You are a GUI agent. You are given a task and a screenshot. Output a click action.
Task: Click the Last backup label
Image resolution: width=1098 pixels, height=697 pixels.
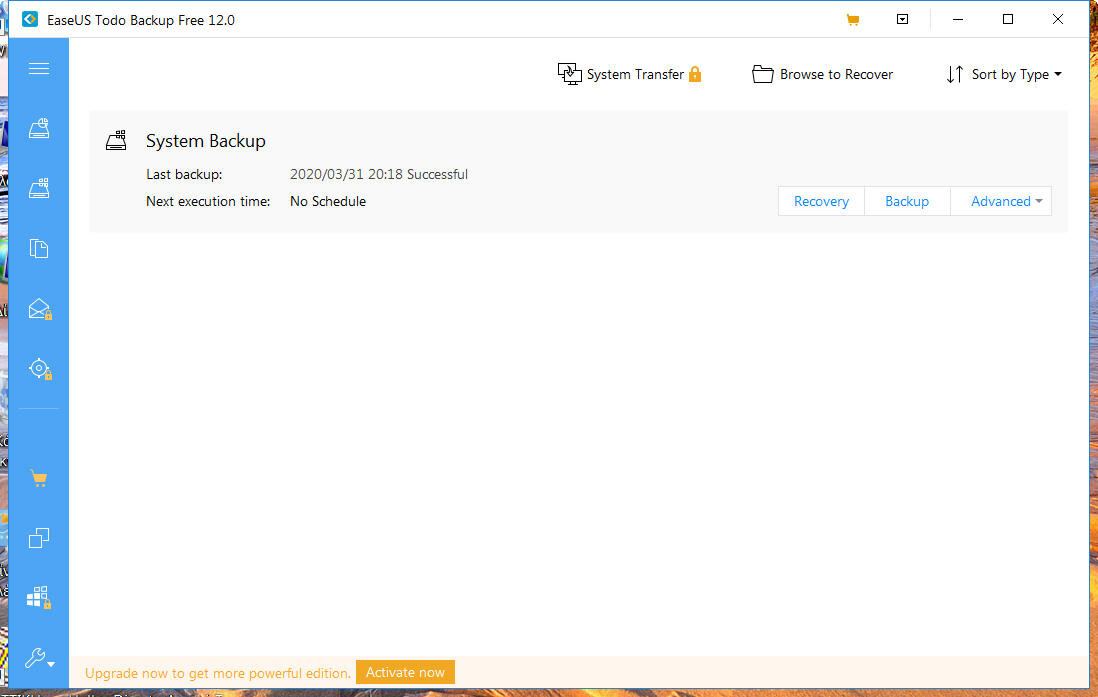(x=184, y=174)
